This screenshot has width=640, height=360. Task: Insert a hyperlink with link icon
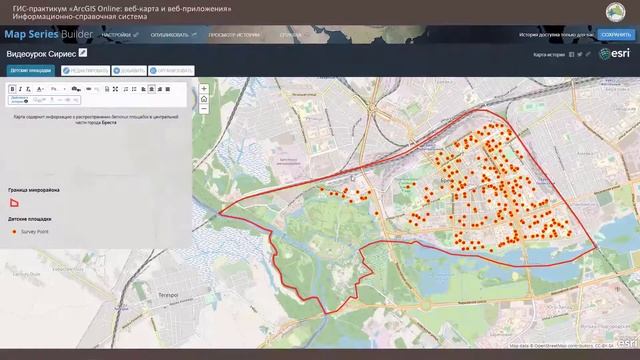(89, 89)
